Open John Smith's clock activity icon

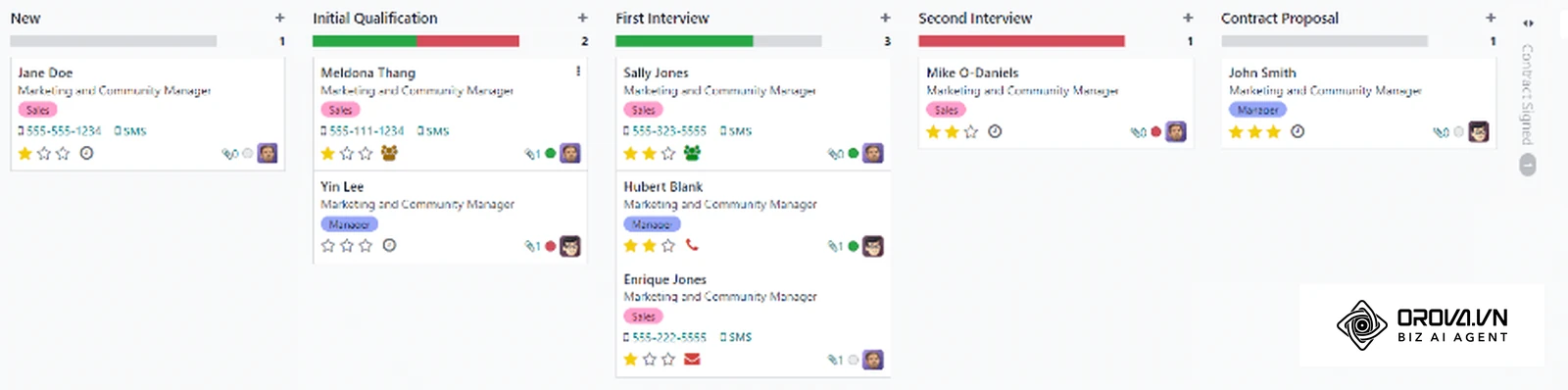click(x=1298, y=131)
